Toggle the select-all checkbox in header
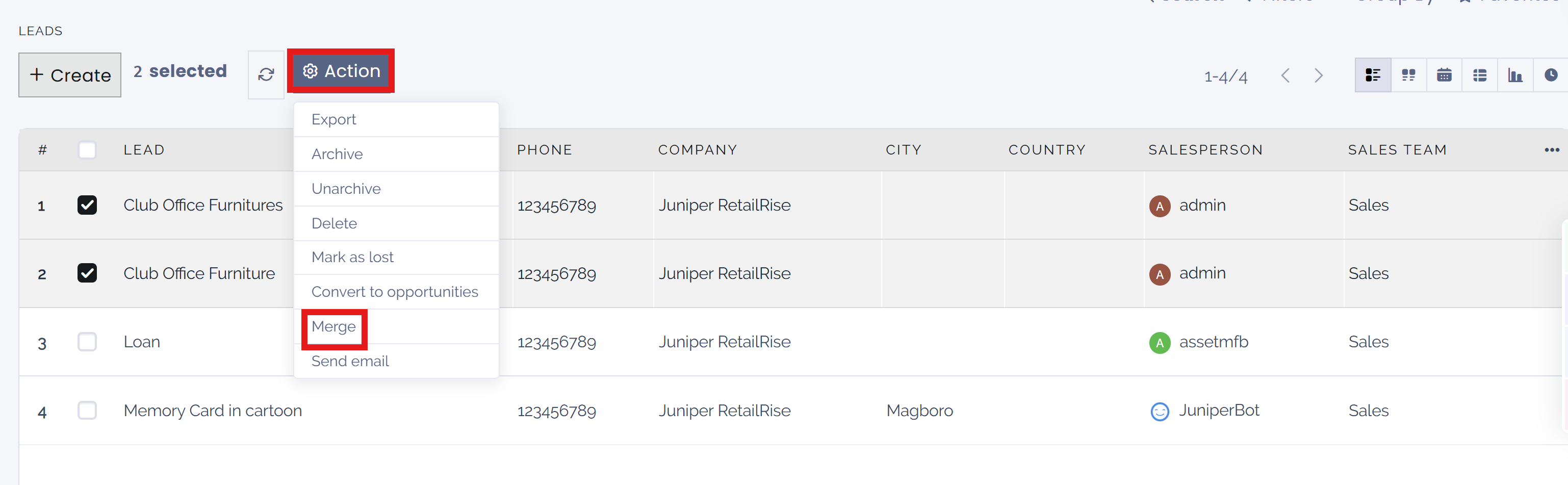1568x485 pixels. click(87, 149)
